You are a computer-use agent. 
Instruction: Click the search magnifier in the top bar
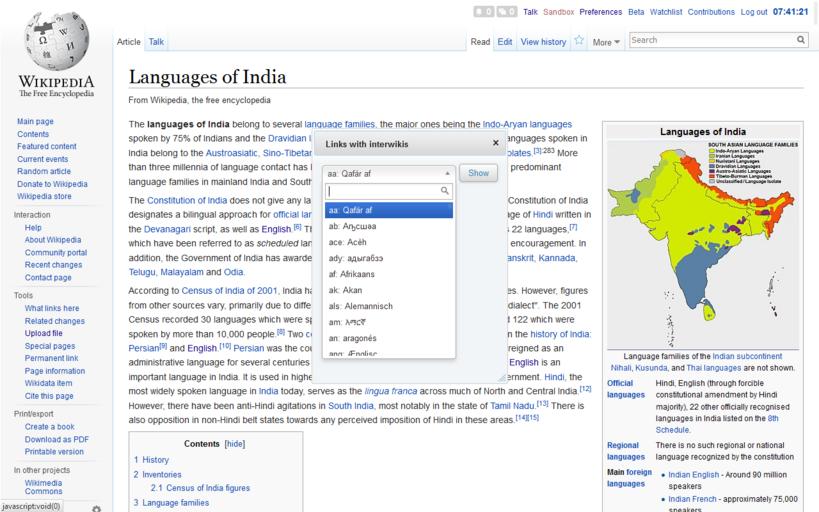[801, 40]
